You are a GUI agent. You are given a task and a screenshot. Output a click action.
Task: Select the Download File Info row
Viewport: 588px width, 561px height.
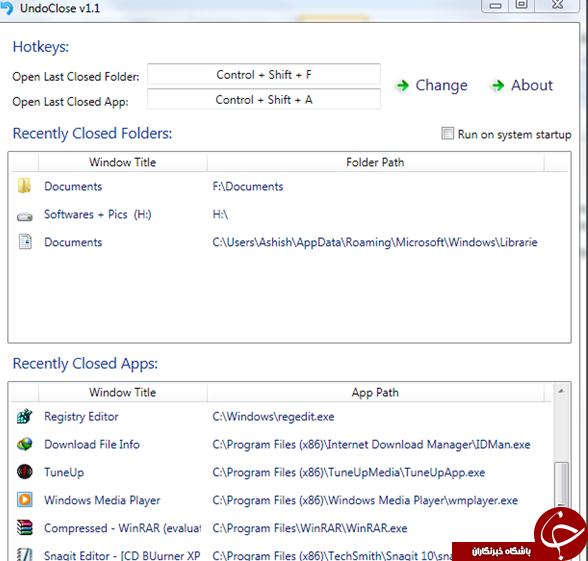92,444
